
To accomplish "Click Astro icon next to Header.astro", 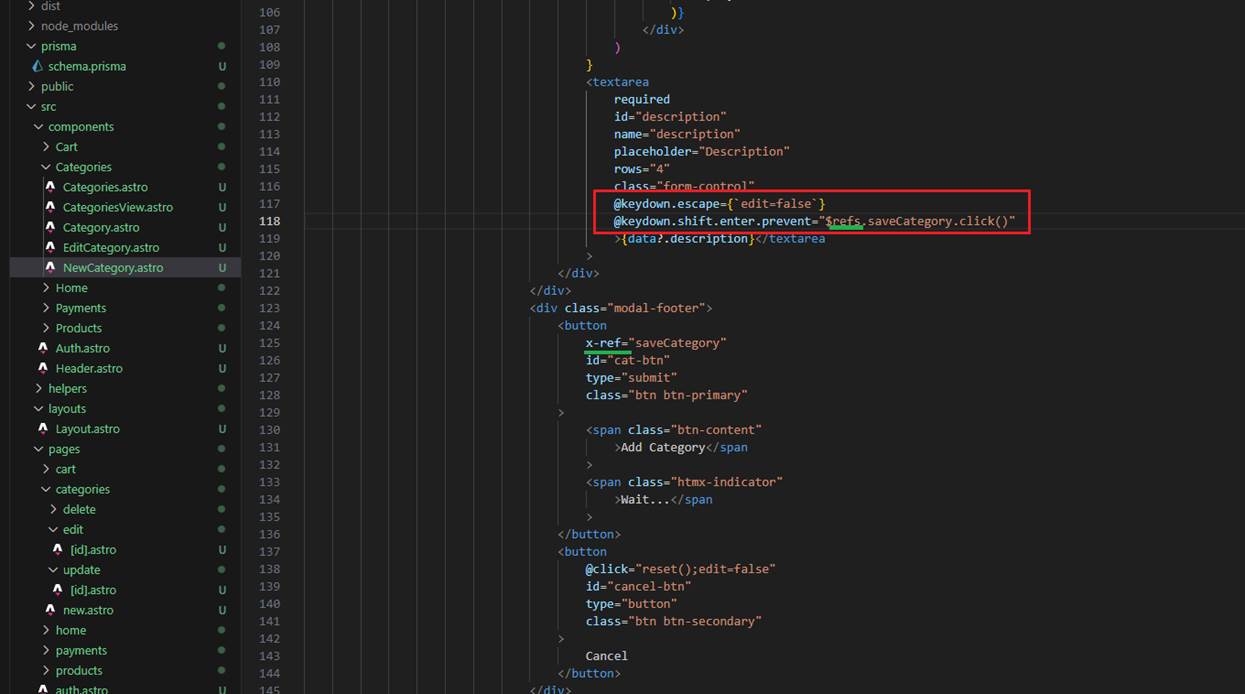I will point(43,368).
